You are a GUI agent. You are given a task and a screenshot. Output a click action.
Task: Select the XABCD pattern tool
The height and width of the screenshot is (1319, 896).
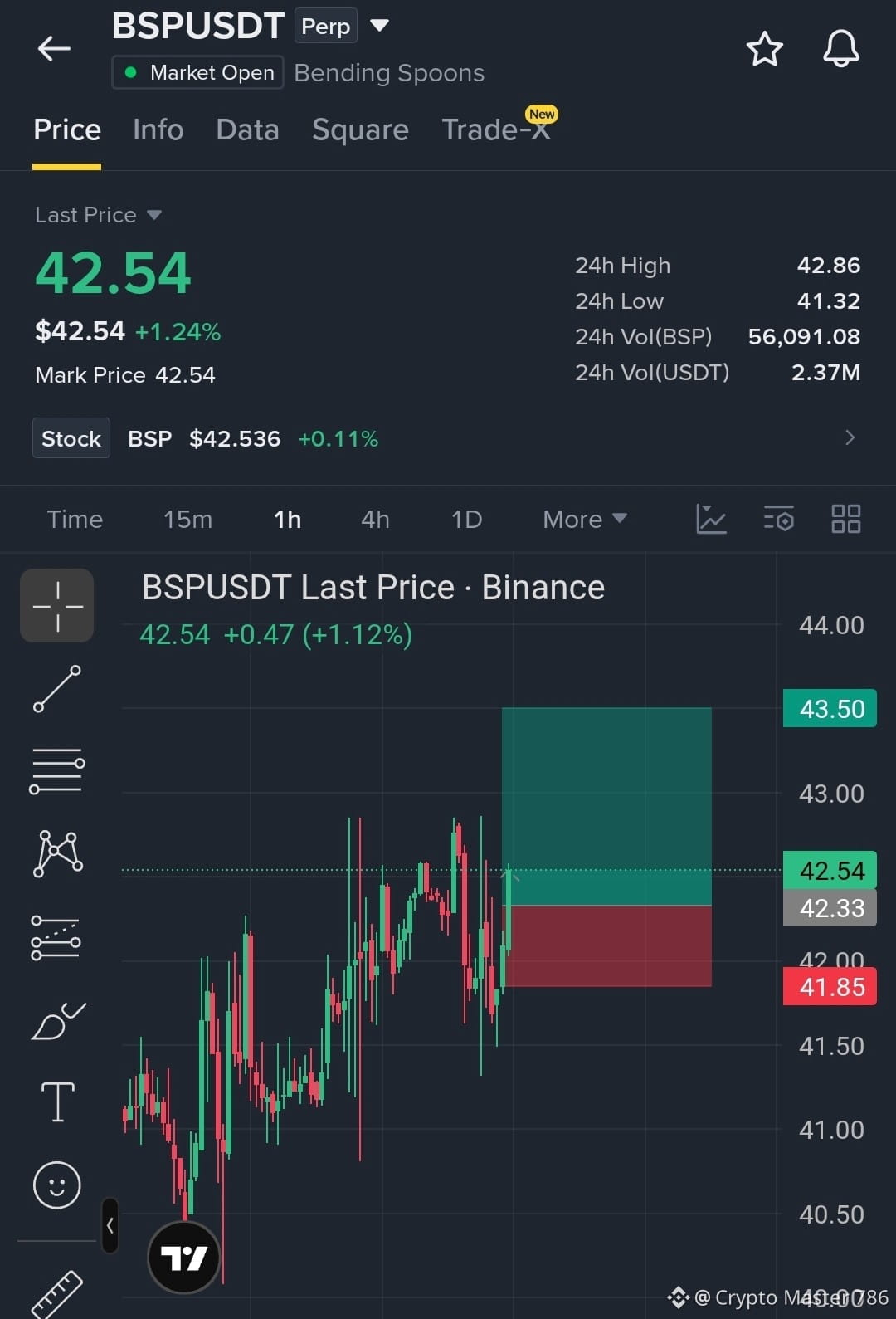[57, 853]
